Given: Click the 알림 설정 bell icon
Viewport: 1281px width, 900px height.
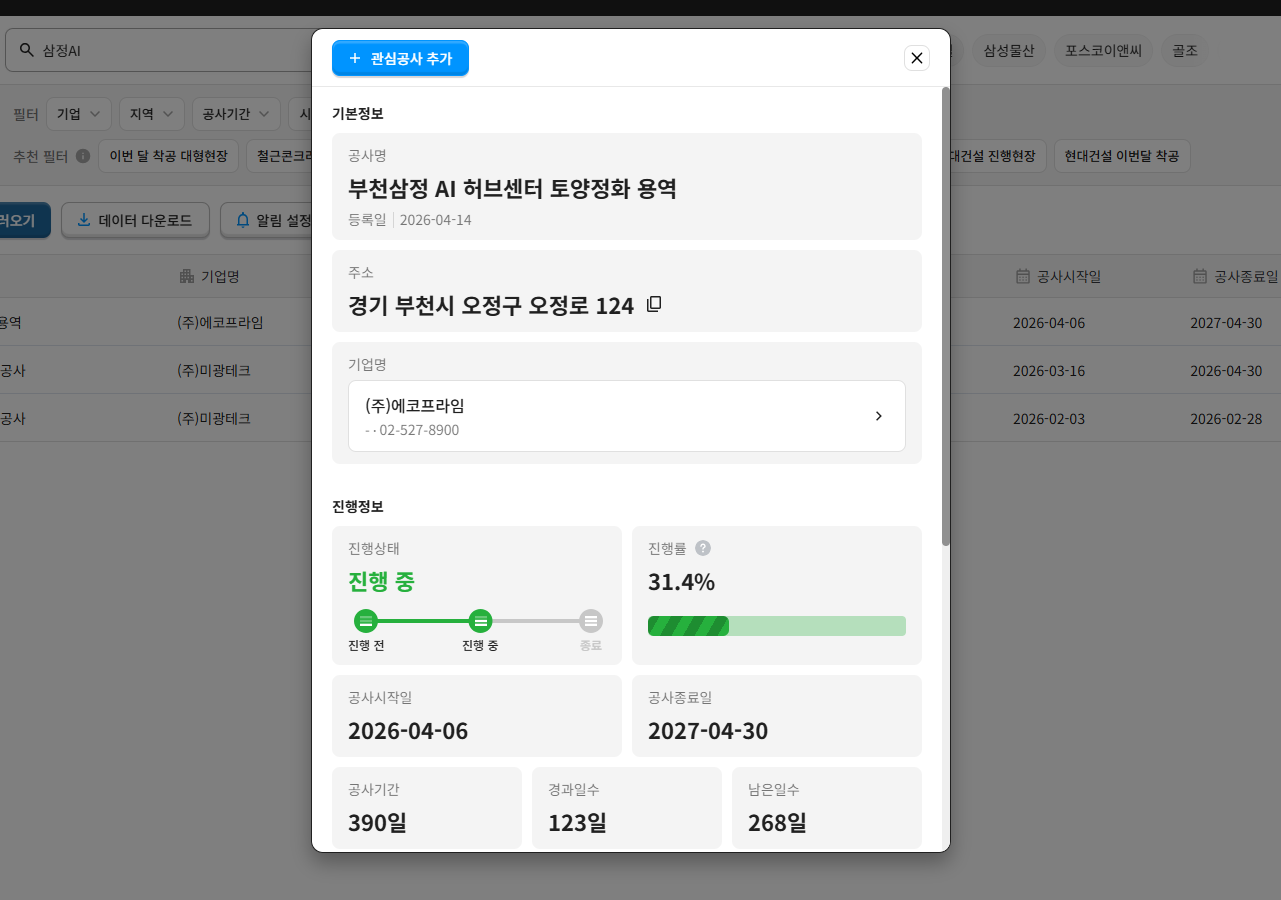Looking at the screenshot, I should [x=242, y=220].
